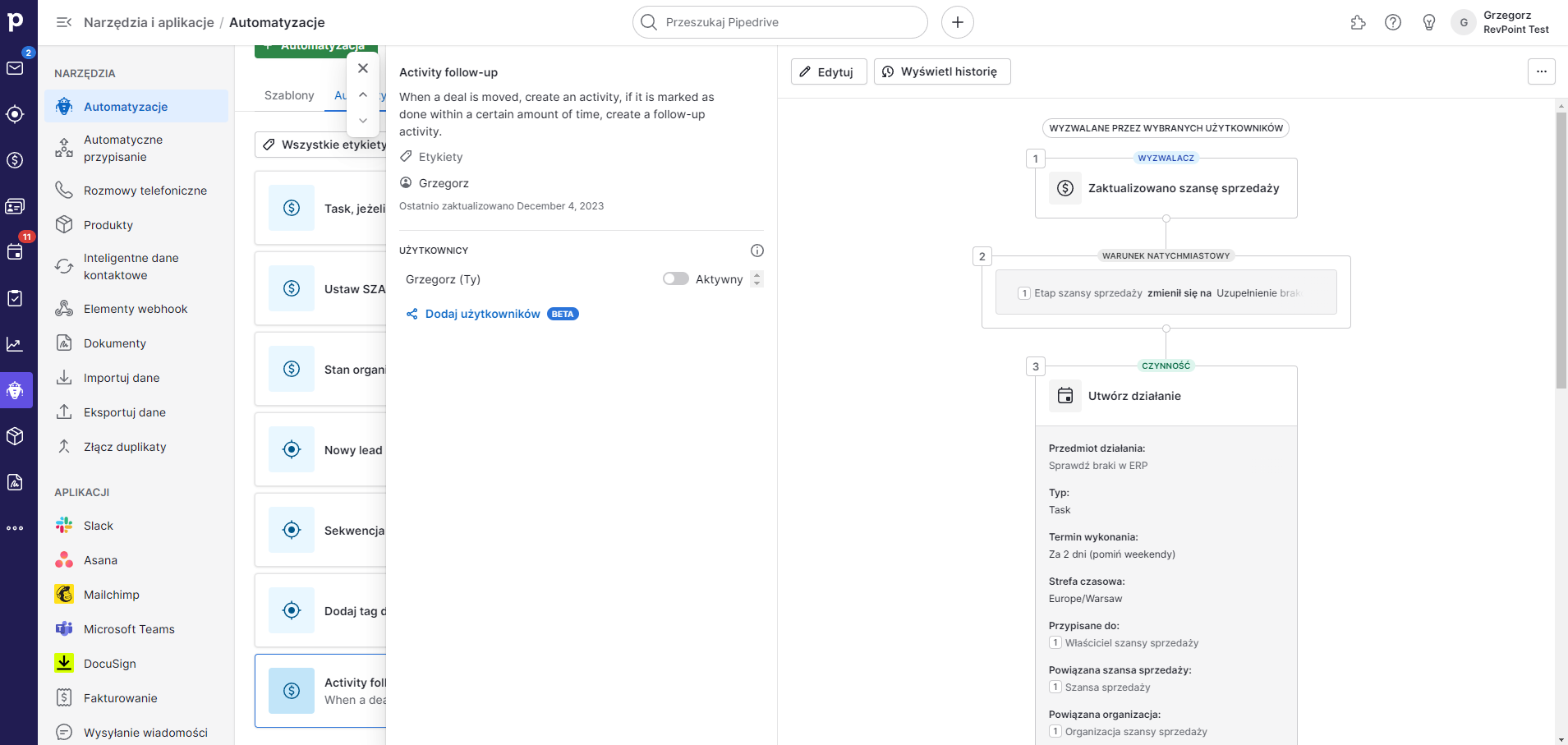Open the three-dot options menu of the automation

click(x=1542, y=71)
